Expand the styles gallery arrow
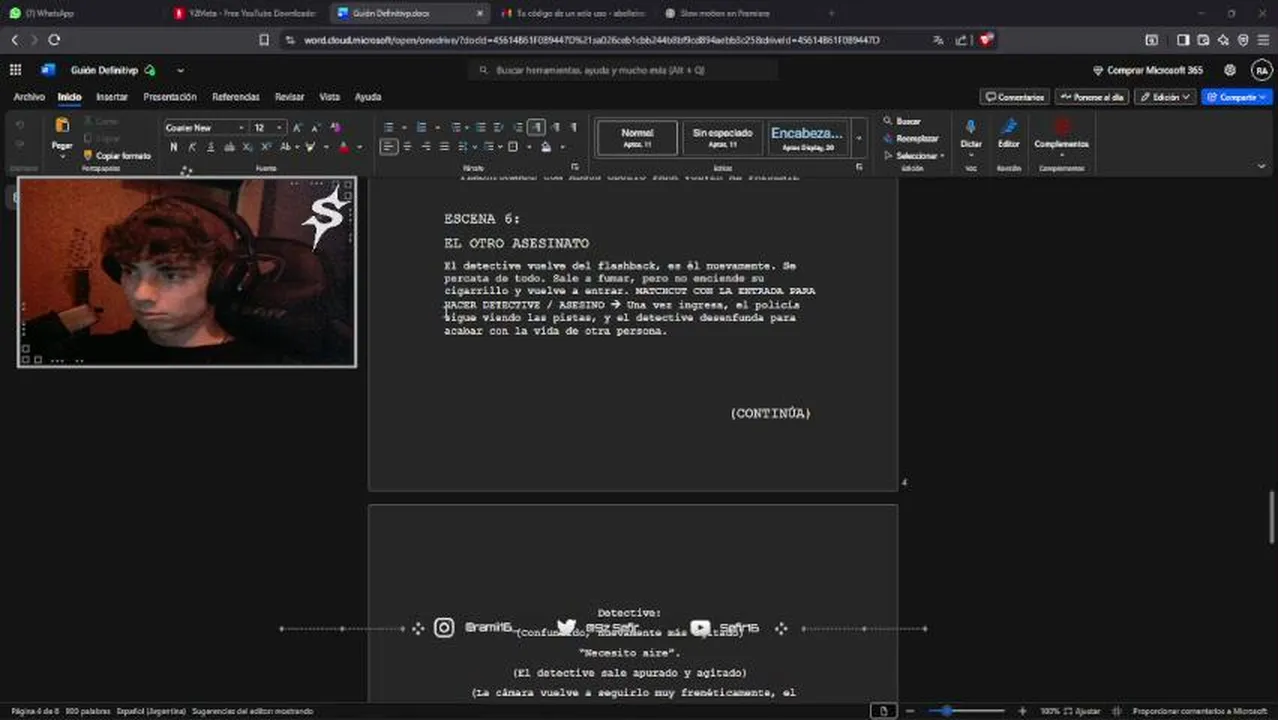The height and width of the screenshot is (720, 1278). [858, 139]
